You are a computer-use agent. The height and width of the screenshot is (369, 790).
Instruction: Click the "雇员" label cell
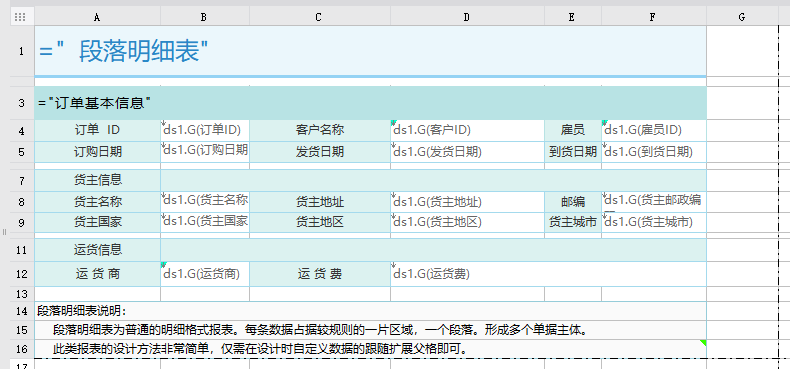pos(572,131)
